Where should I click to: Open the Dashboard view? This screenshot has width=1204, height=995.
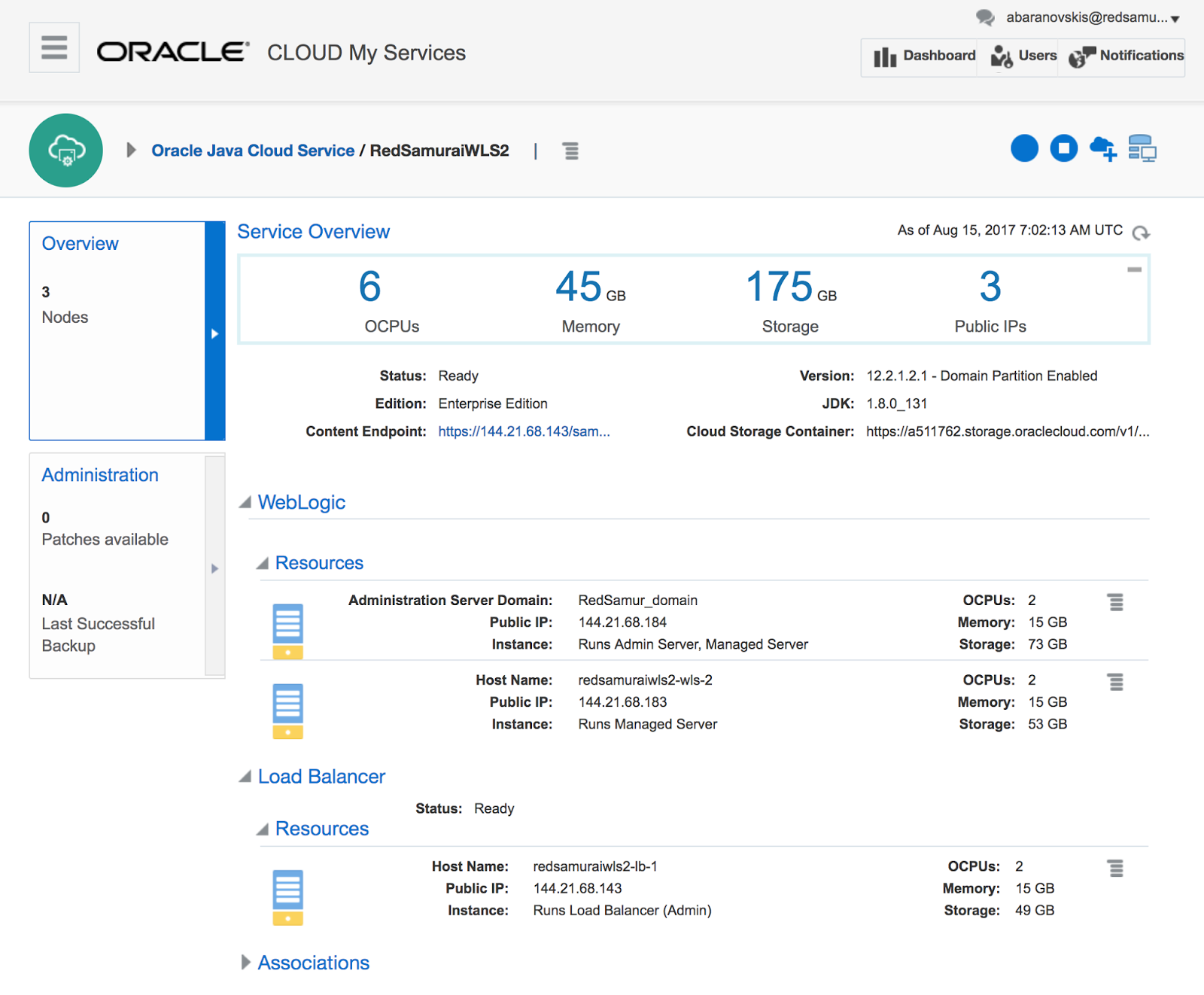pyautogui.click(x=927, y=55)
